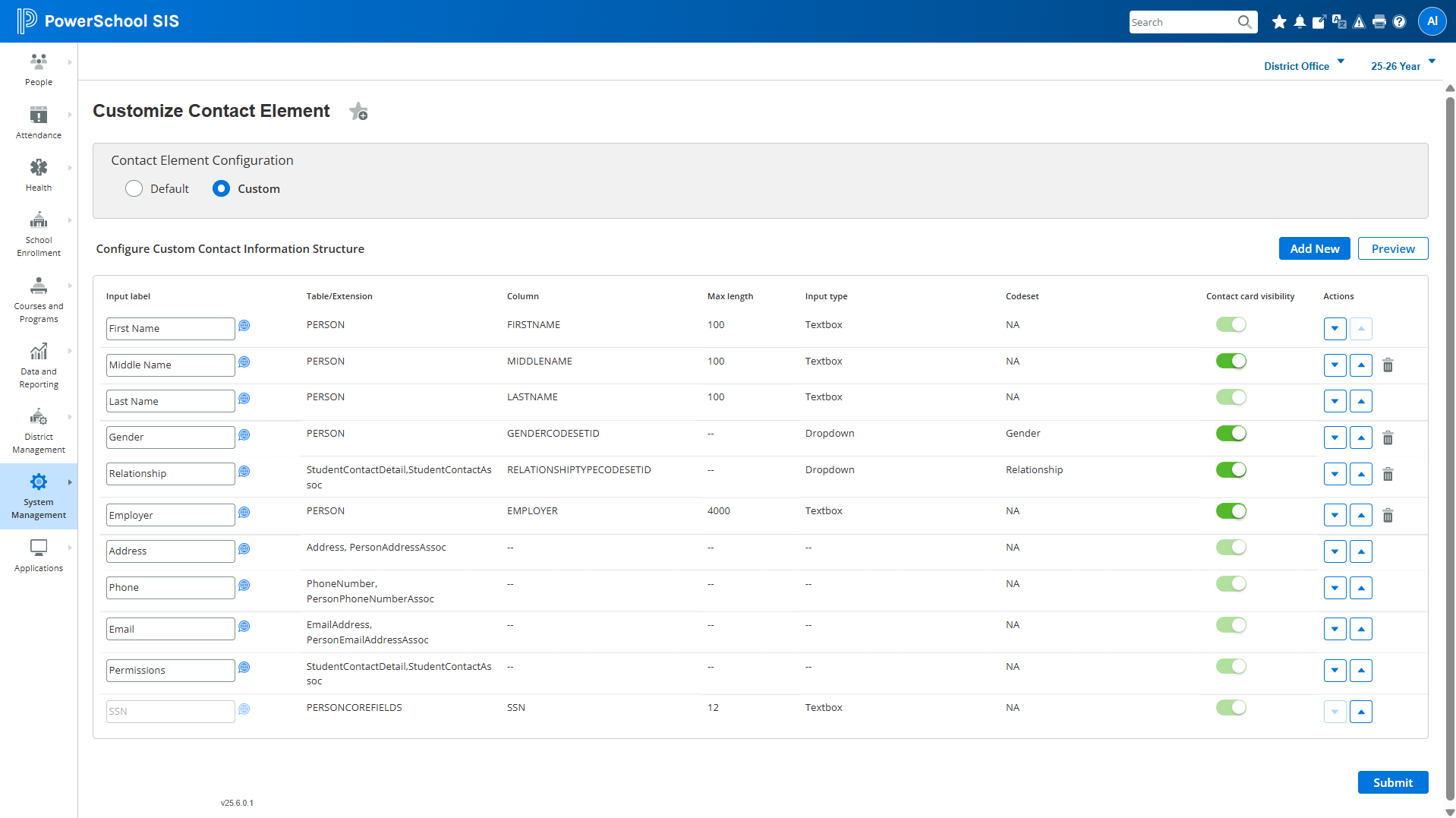Viewport: 1456px width, 818px height.
Task: Click the printer icon in the header
Action: click(1379, 21)
